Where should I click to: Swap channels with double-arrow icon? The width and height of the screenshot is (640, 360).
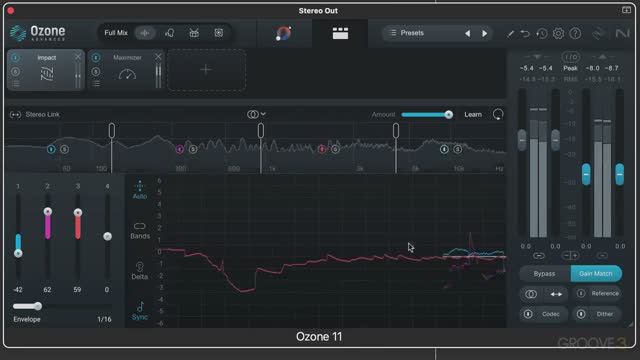tap(556, 294)
